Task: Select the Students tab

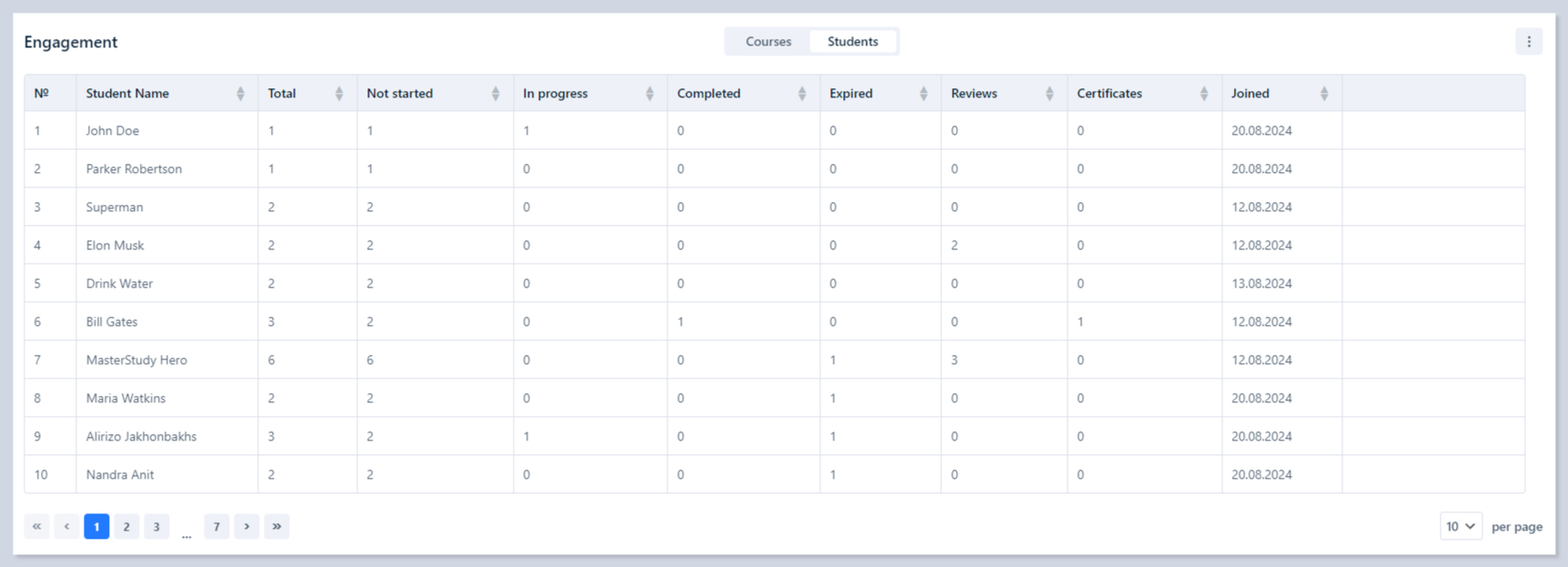Action: click(x=852, y=42)
